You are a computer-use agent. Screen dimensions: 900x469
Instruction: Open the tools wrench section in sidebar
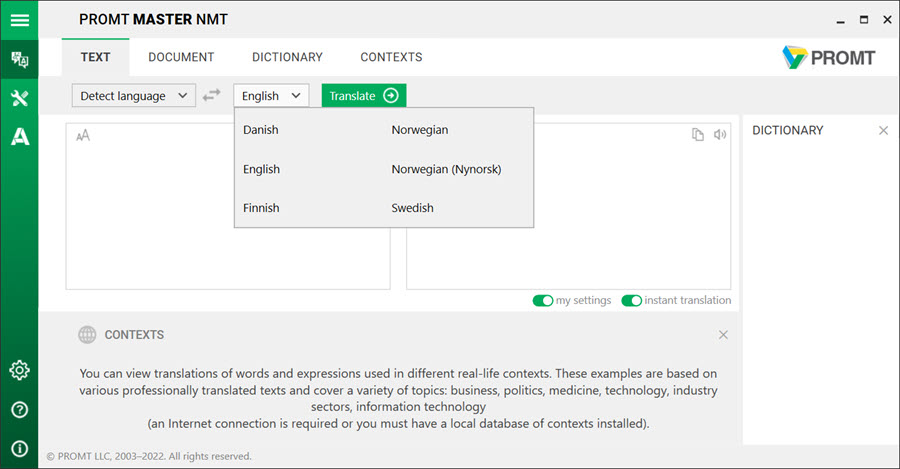pyautogui.click(x=20, y=98)
